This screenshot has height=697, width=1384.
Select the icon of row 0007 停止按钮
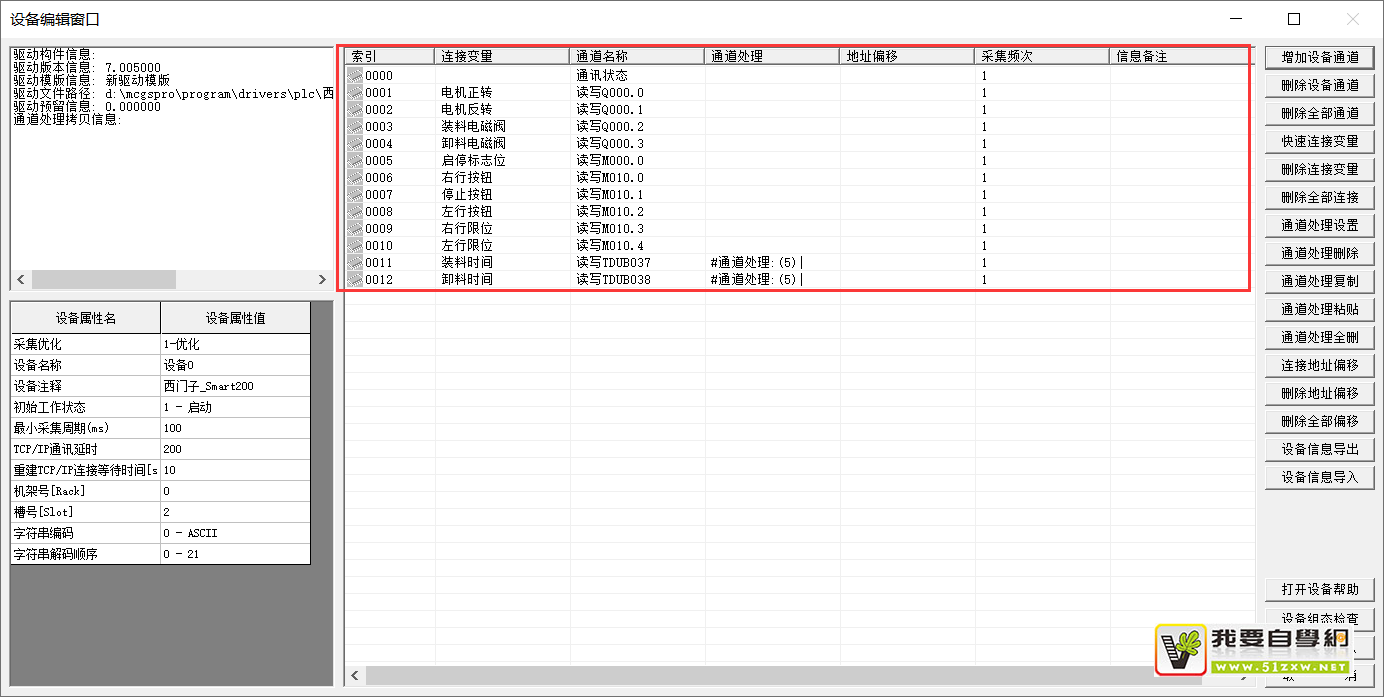355,195
